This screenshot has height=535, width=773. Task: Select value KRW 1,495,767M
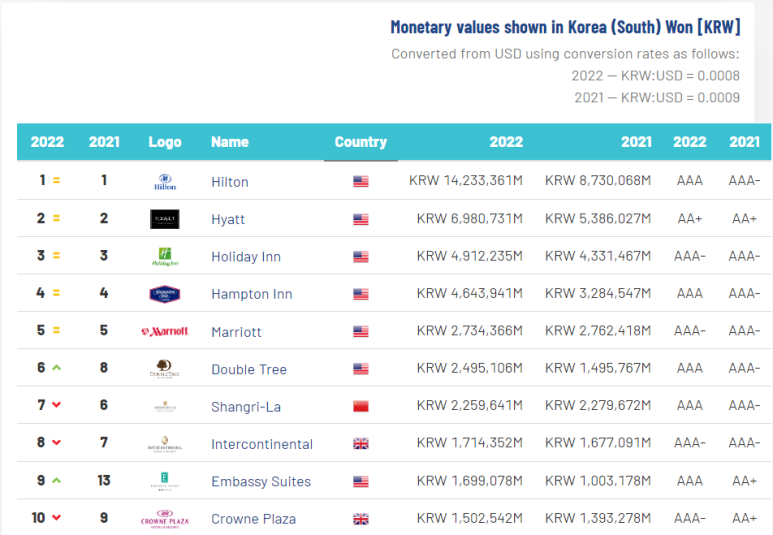[x=598, y=368]
